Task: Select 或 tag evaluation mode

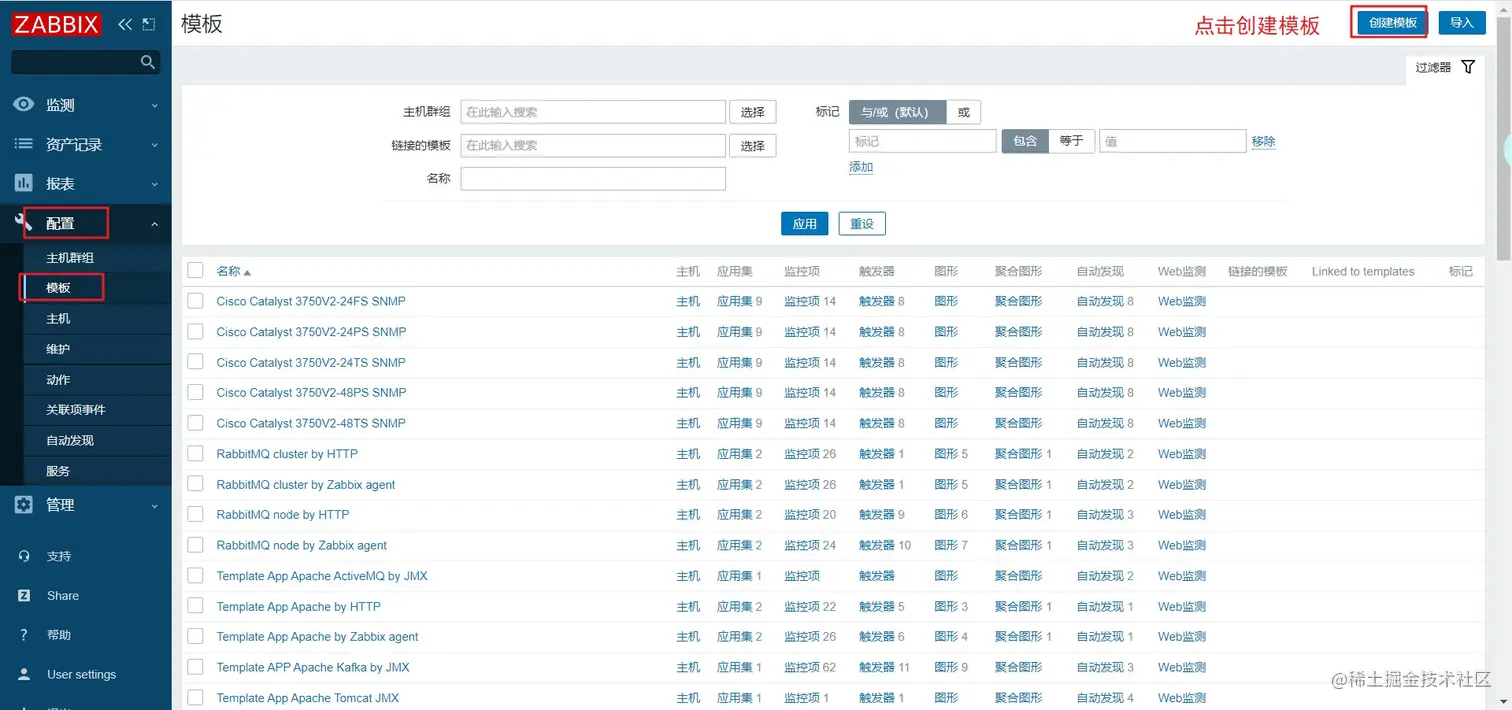Action: tap(964, 112)
